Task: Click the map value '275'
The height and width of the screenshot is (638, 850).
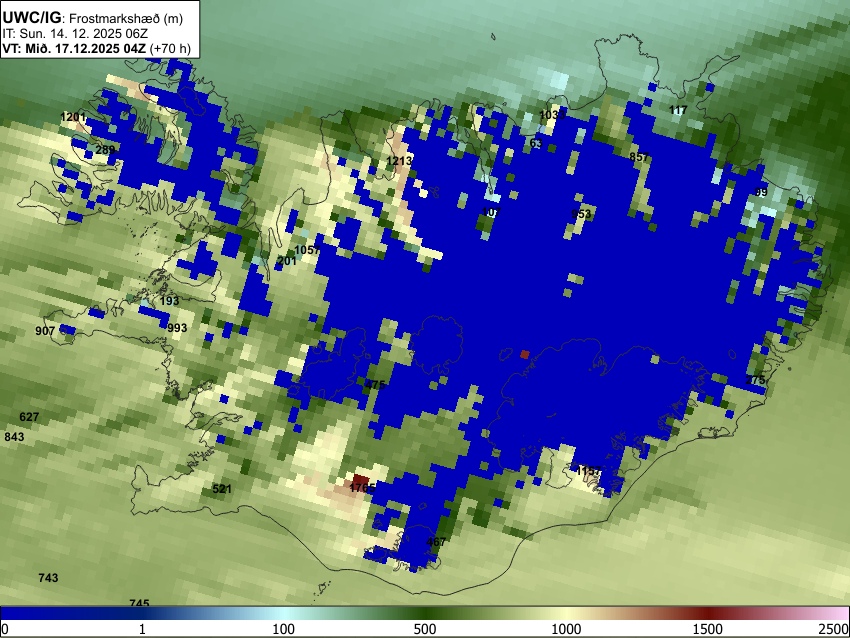Action: click(755, 380)
